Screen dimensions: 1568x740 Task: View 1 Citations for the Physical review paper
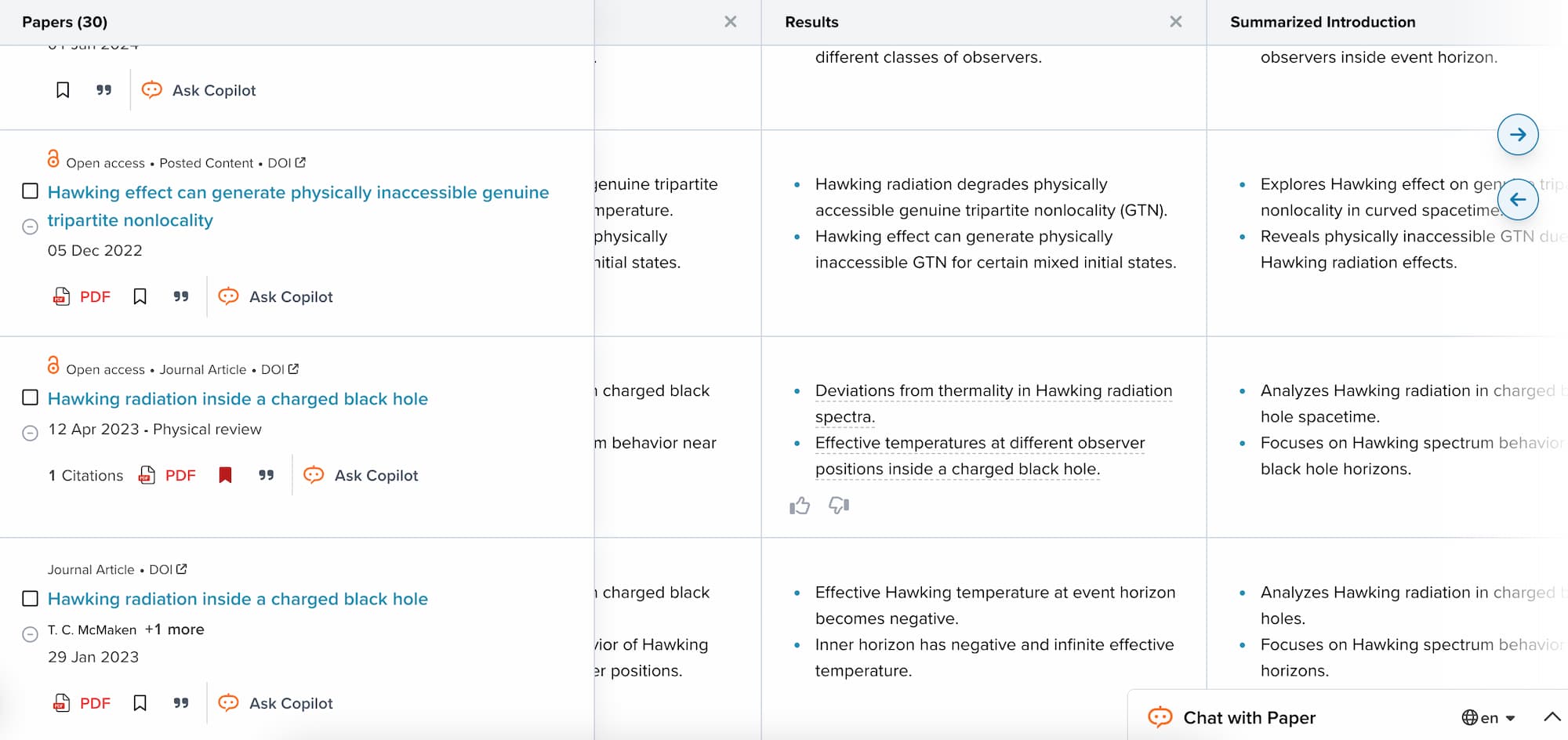pyautogui.click(x=85, y=475)
